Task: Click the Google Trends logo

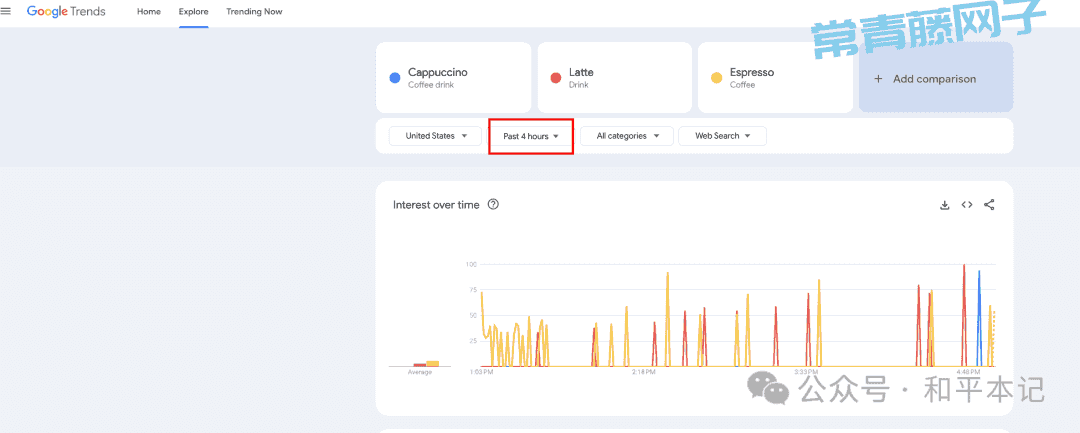Action: tap(66, 12)
